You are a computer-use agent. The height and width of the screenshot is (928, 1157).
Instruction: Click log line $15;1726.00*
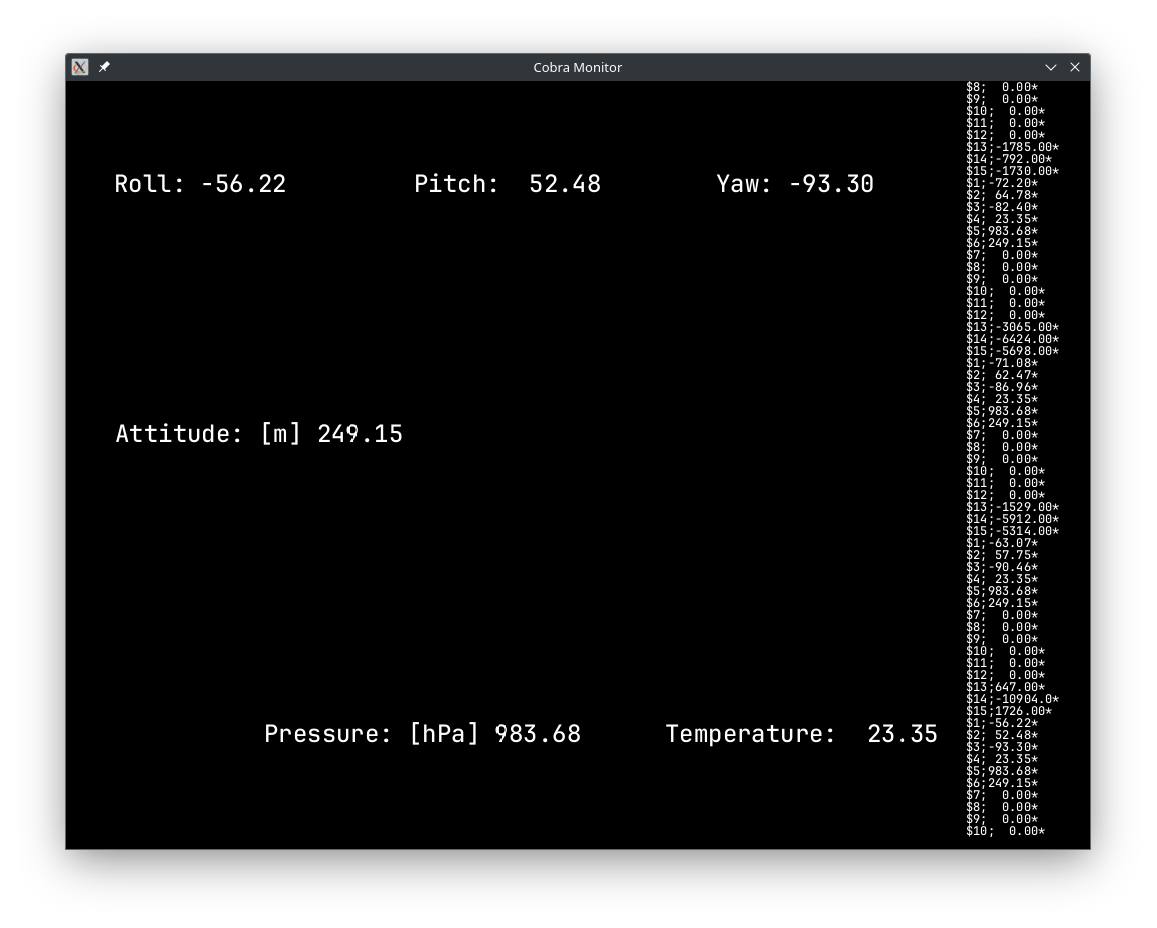(x=1009, y=711)
